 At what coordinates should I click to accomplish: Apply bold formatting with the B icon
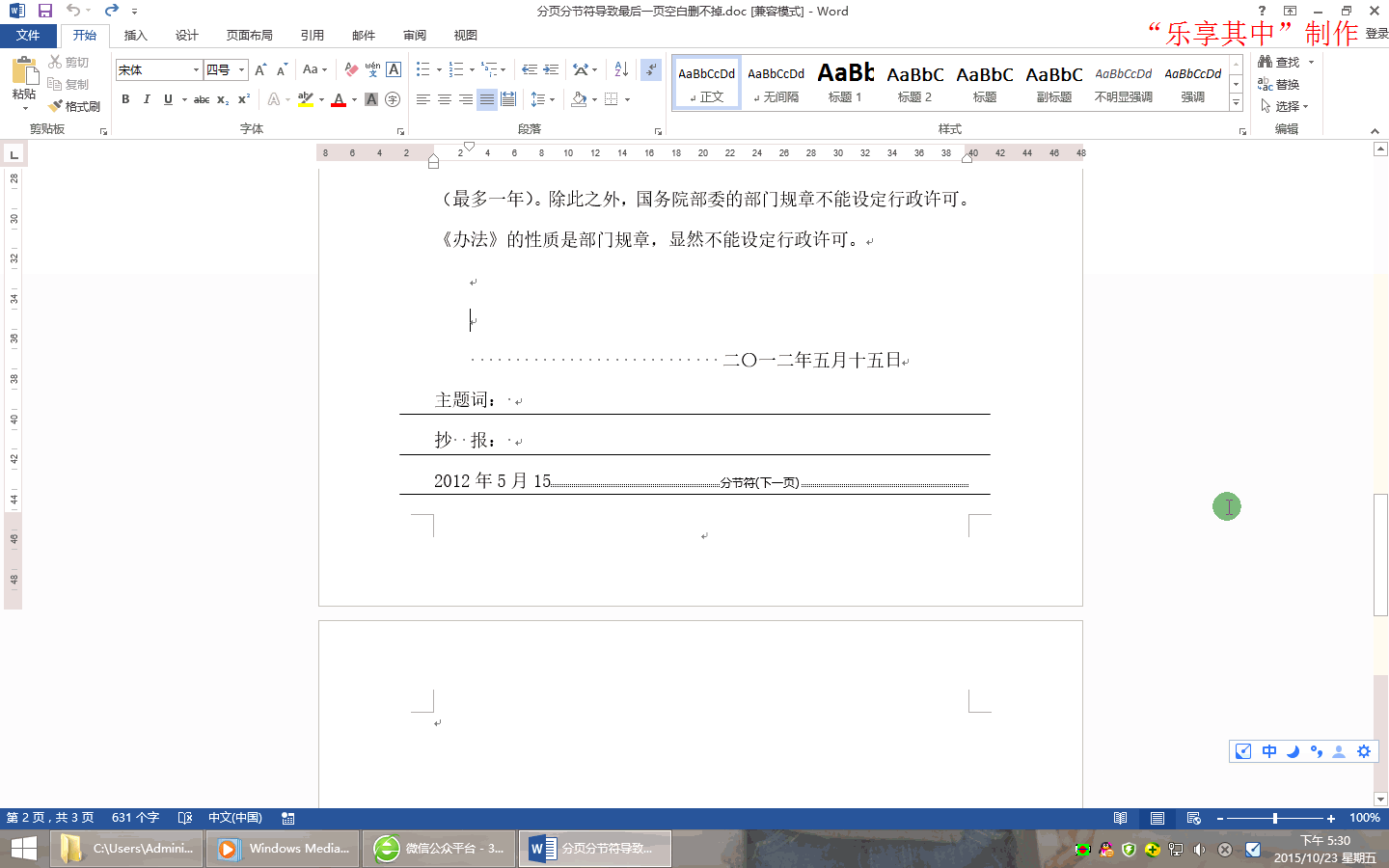click(125, 99)
